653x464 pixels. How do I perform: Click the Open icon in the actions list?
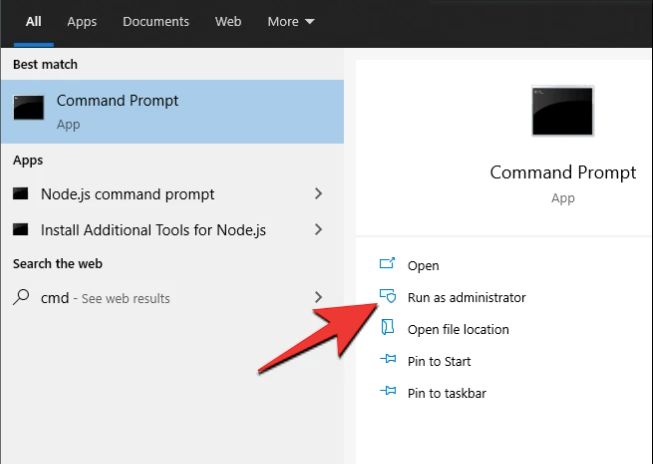click(387, 264)
